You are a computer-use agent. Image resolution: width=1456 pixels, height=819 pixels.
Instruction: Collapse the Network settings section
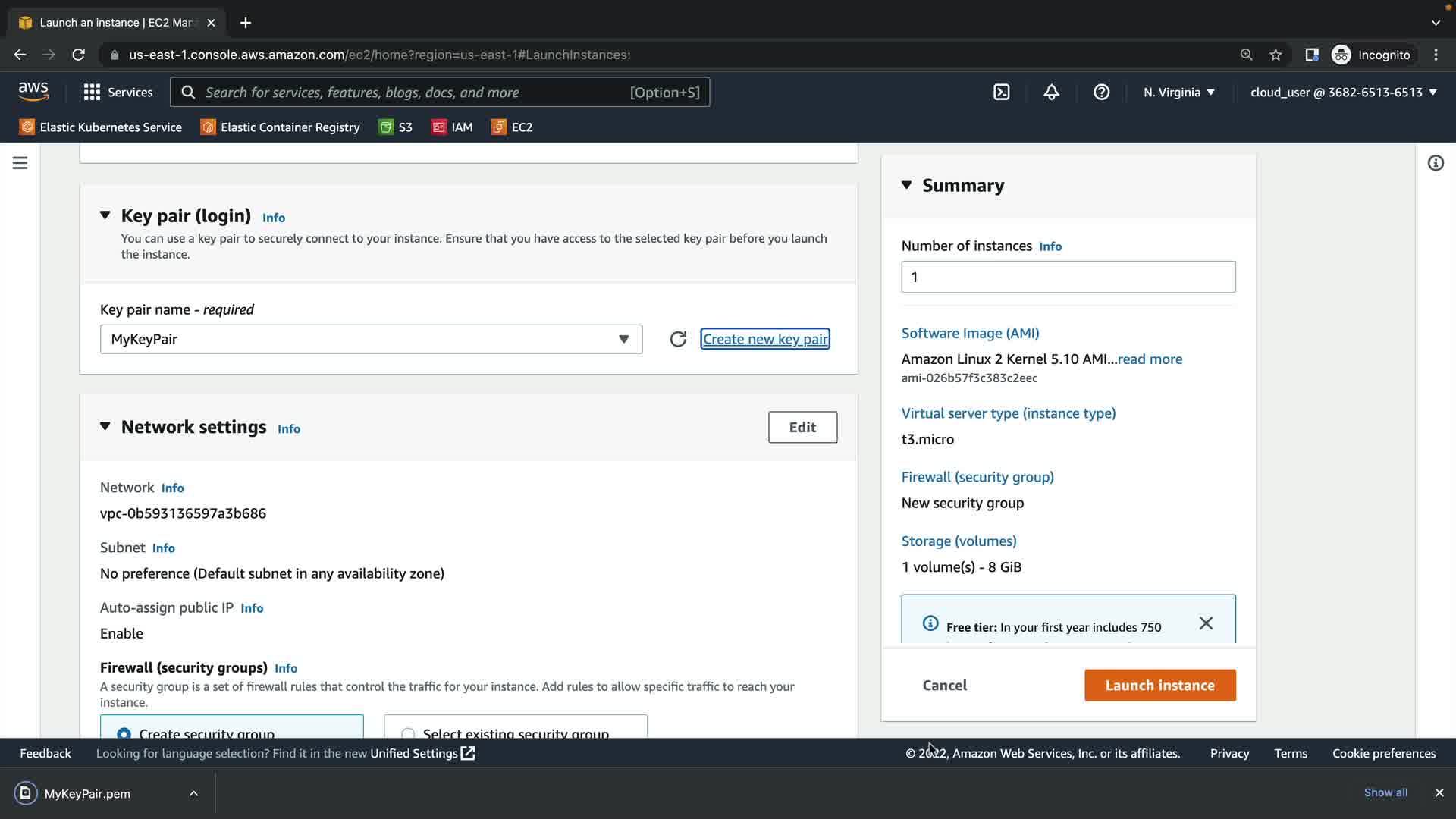pyautogui.click(x=105, y=427)
